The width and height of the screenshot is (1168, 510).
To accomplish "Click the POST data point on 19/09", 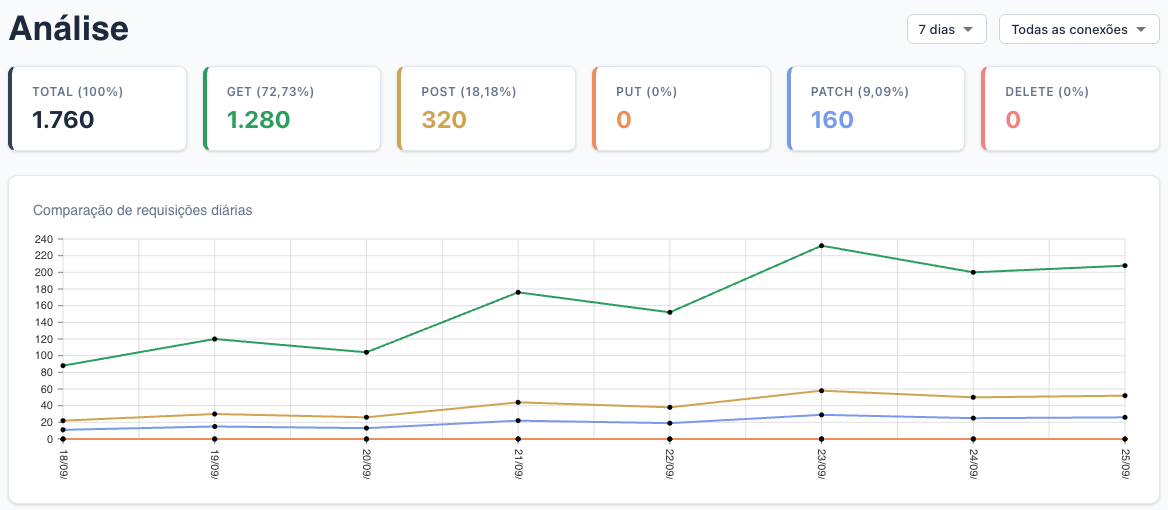I will (215, 414).
